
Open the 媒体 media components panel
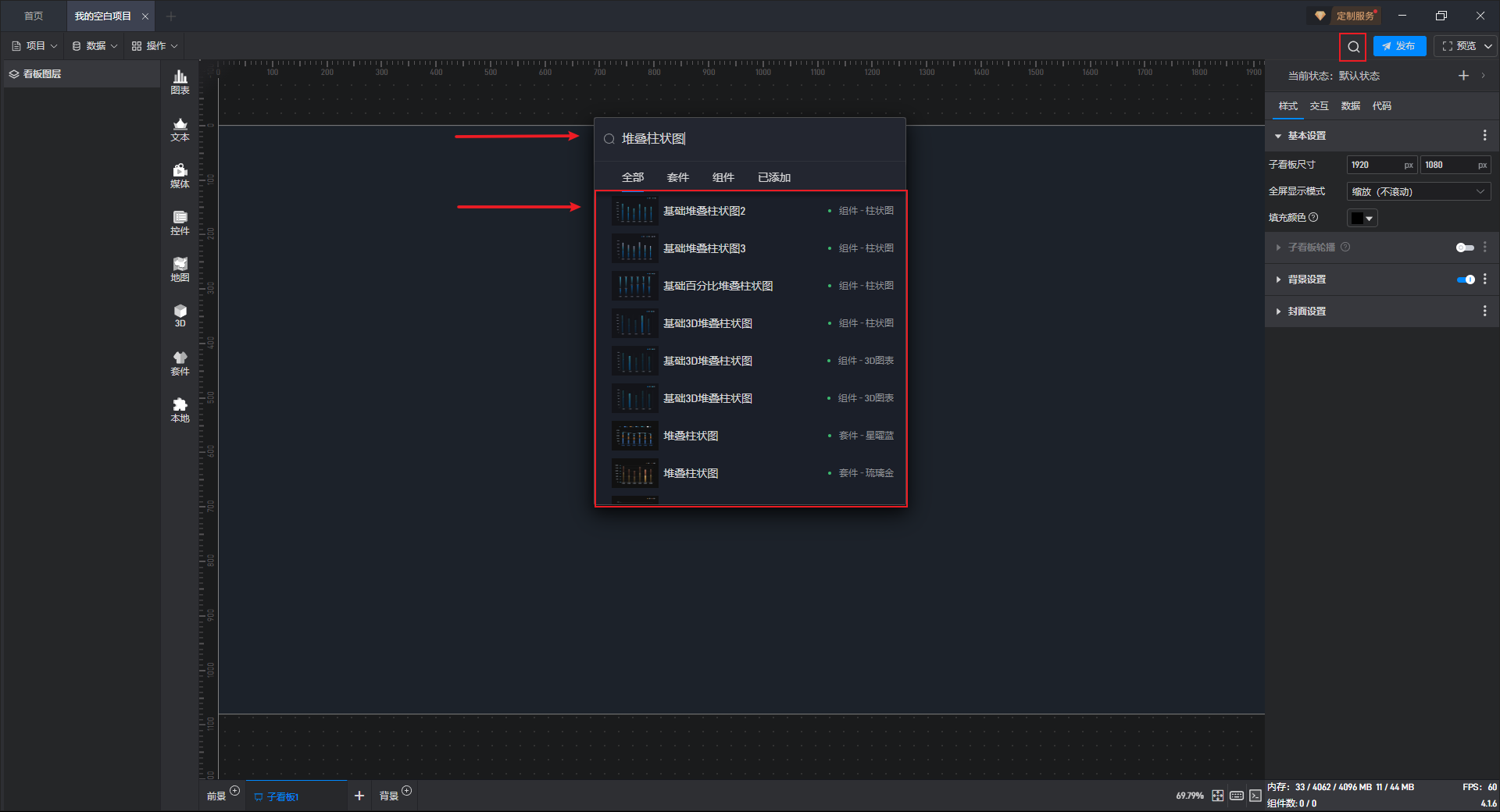180,176
